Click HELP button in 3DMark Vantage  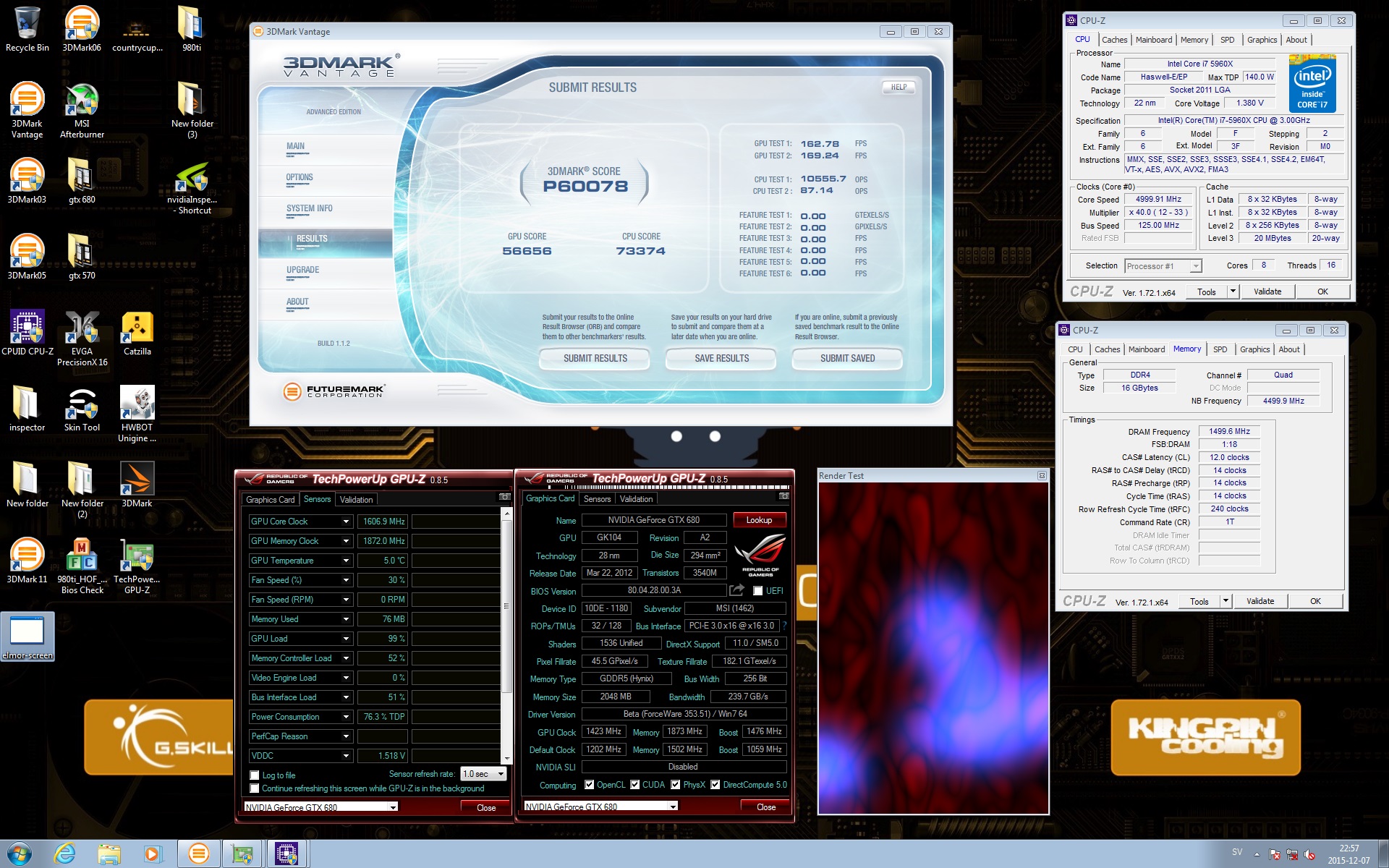click(899, 87)
